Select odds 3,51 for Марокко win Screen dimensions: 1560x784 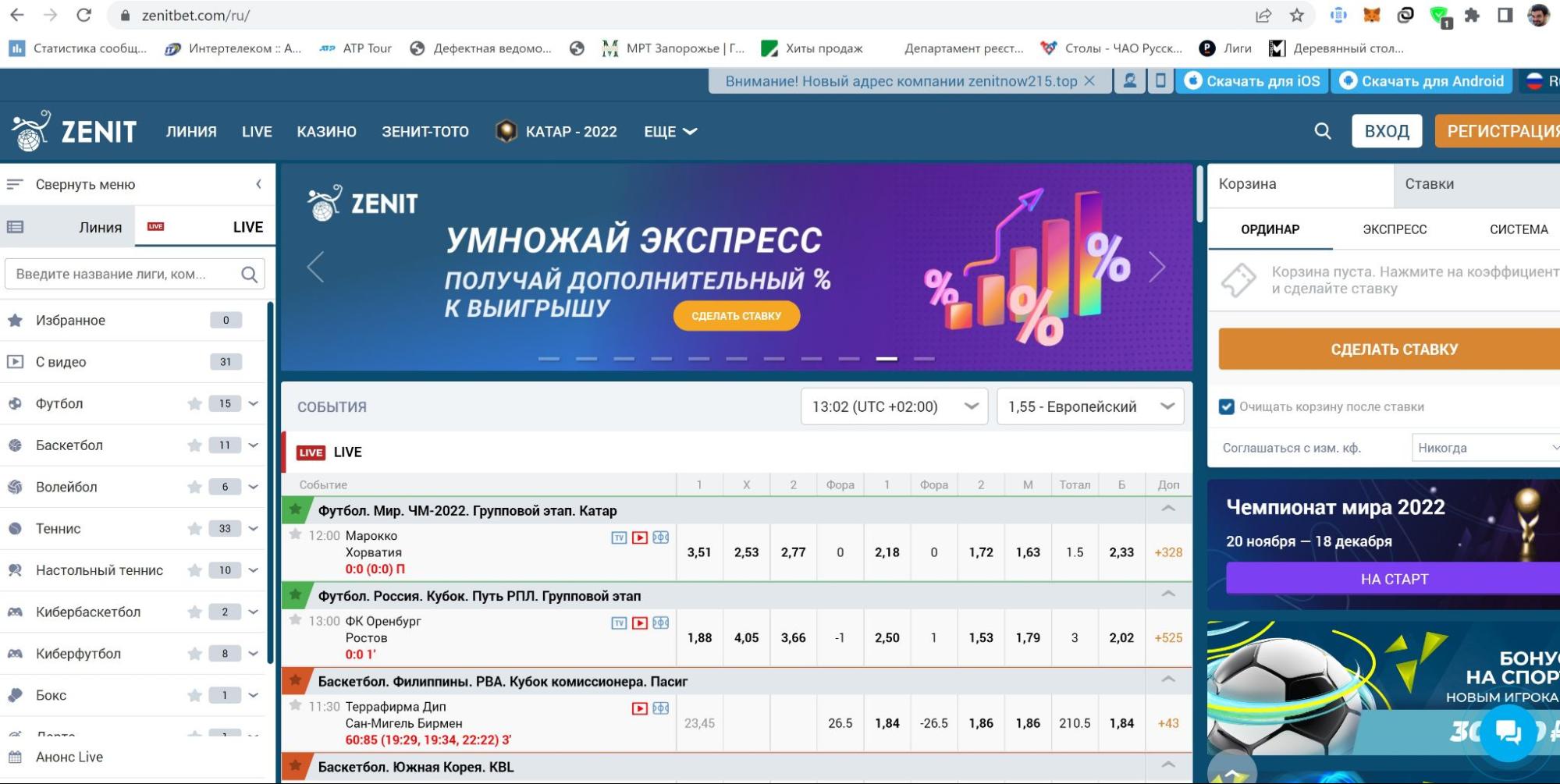click(699, 552)
